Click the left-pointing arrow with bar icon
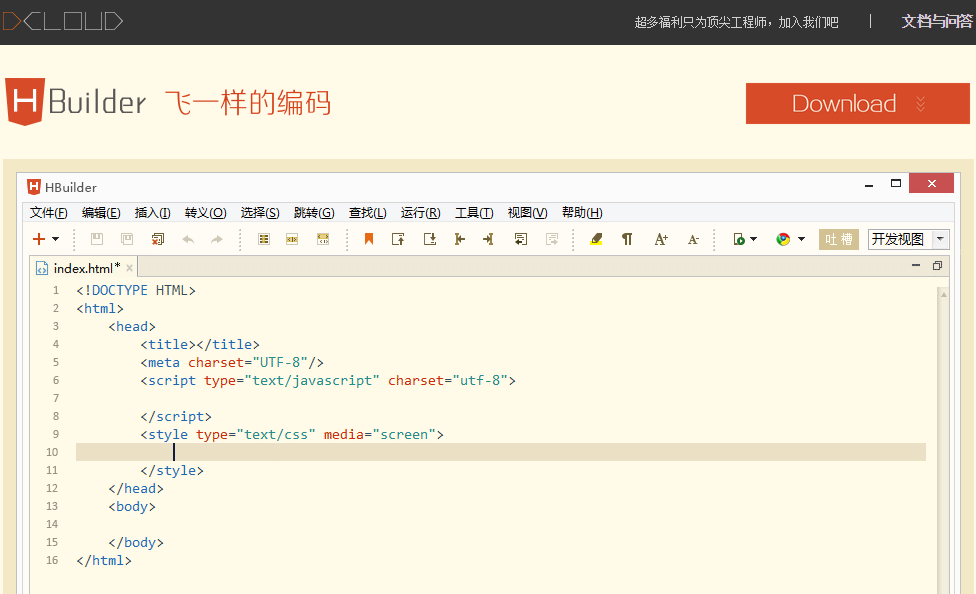The width and height of the screenshot is (976, 594). (460, 239)
